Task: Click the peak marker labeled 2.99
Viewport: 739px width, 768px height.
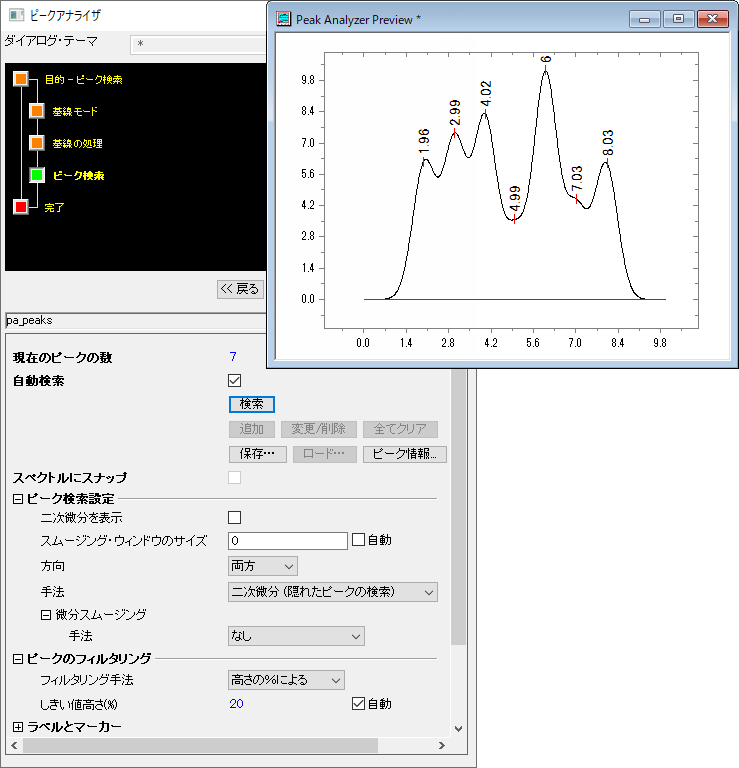Action: point(454,132)
